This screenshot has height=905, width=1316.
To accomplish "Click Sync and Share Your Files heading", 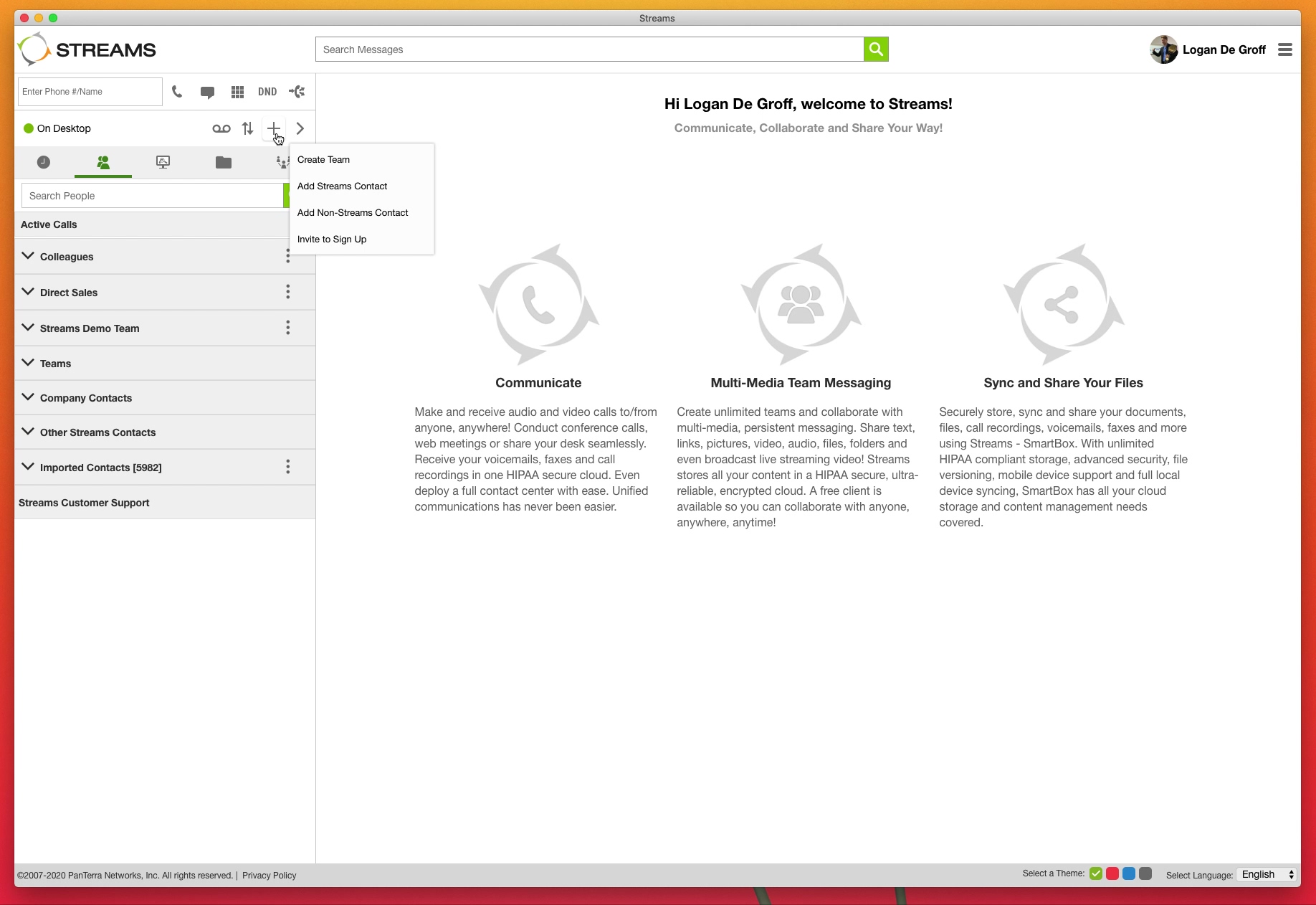I will [x=1063, y=383].
